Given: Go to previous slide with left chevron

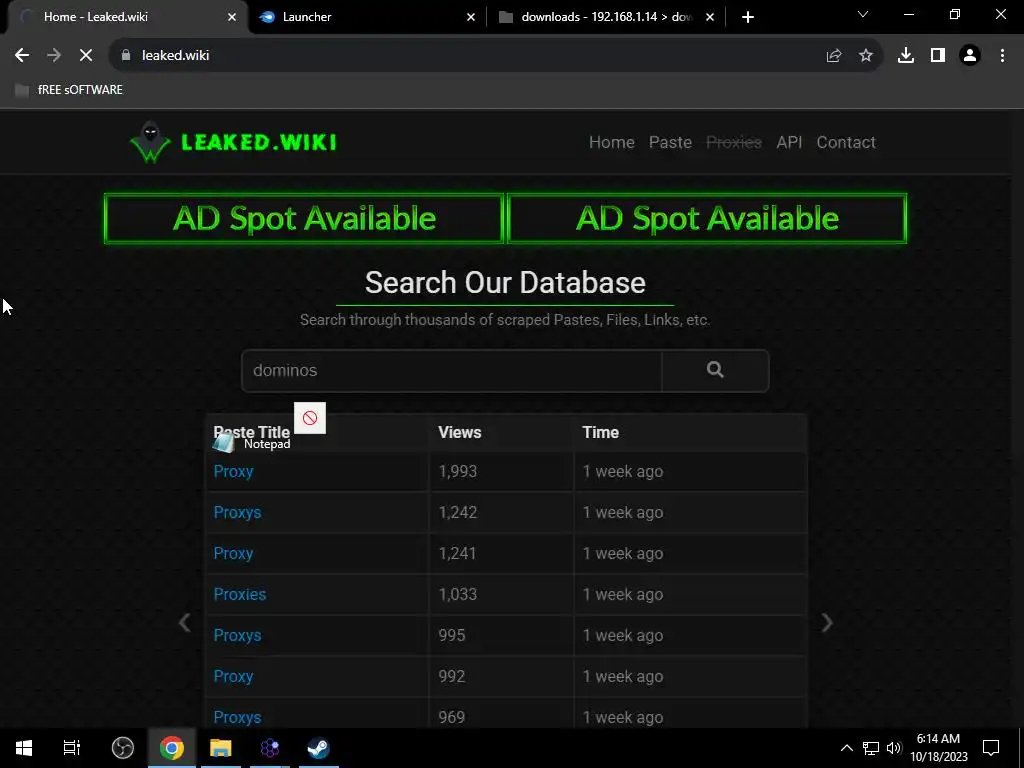Looking at the screenshot, I should click(185, 622).
